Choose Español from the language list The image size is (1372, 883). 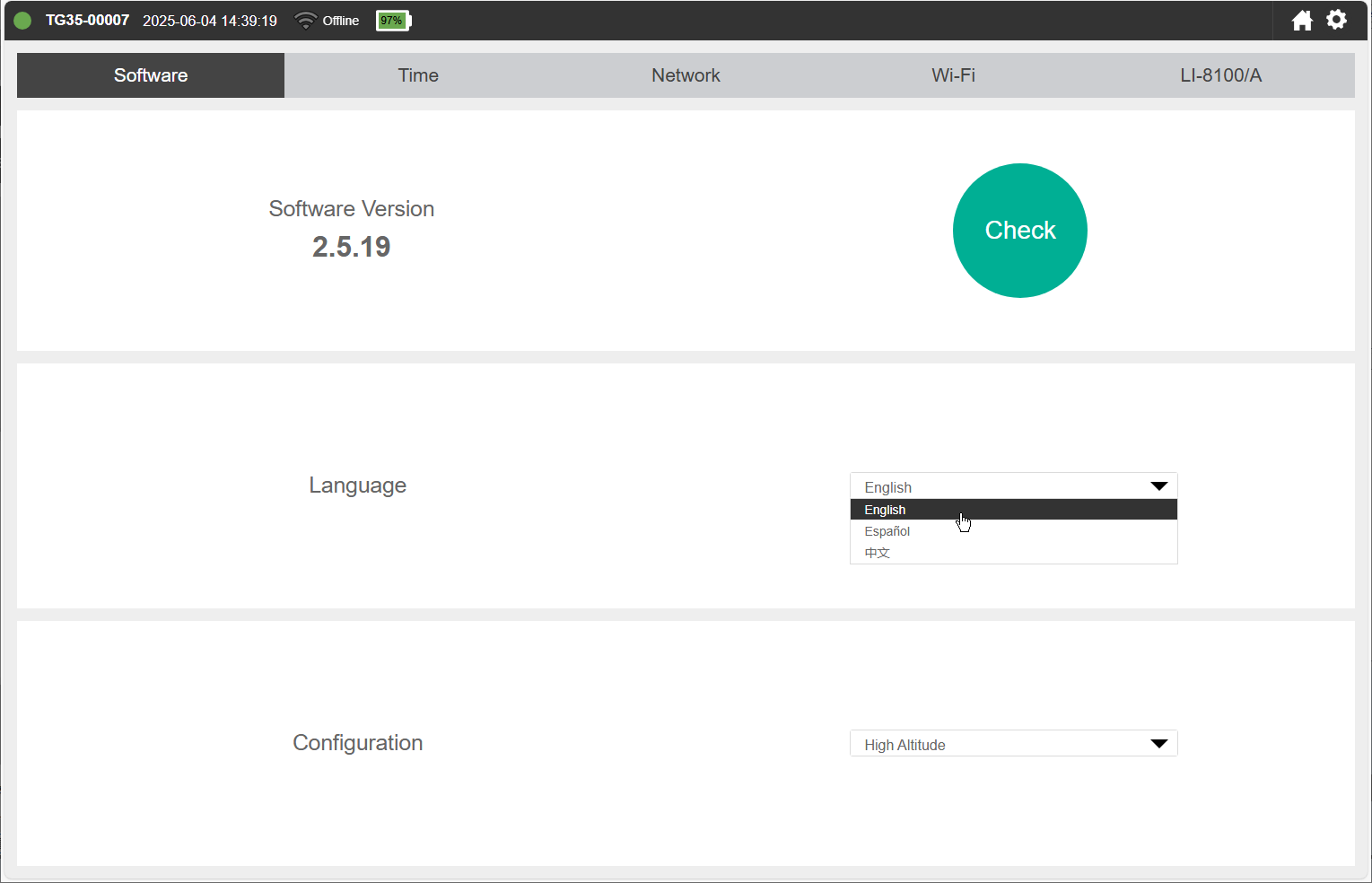click(887, 531)
